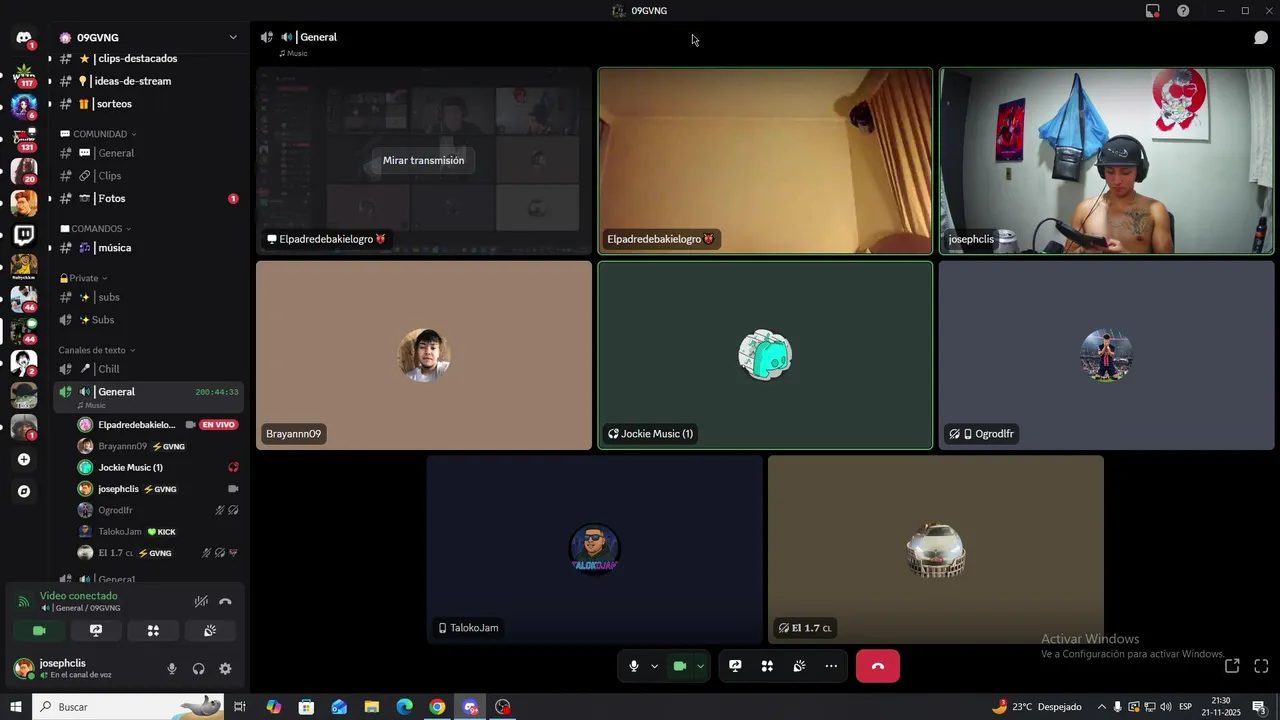
Task: Hang up with red disconnect button
Action: 878,666
